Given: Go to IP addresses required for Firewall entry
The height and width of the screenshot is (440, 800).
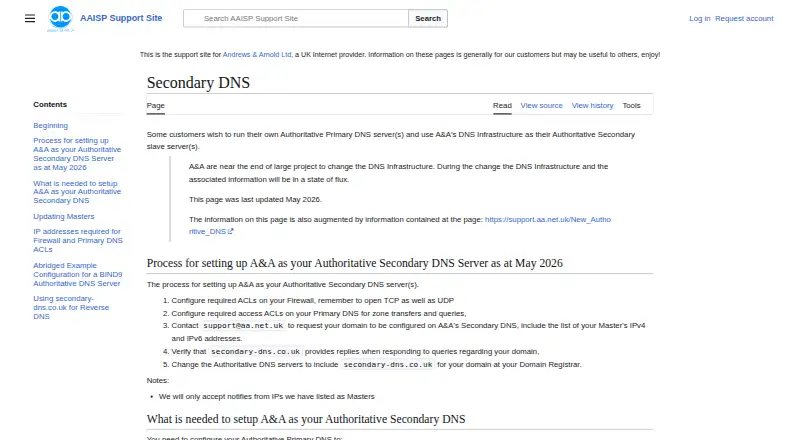Looking at the screenshot, I should (78, 240).
